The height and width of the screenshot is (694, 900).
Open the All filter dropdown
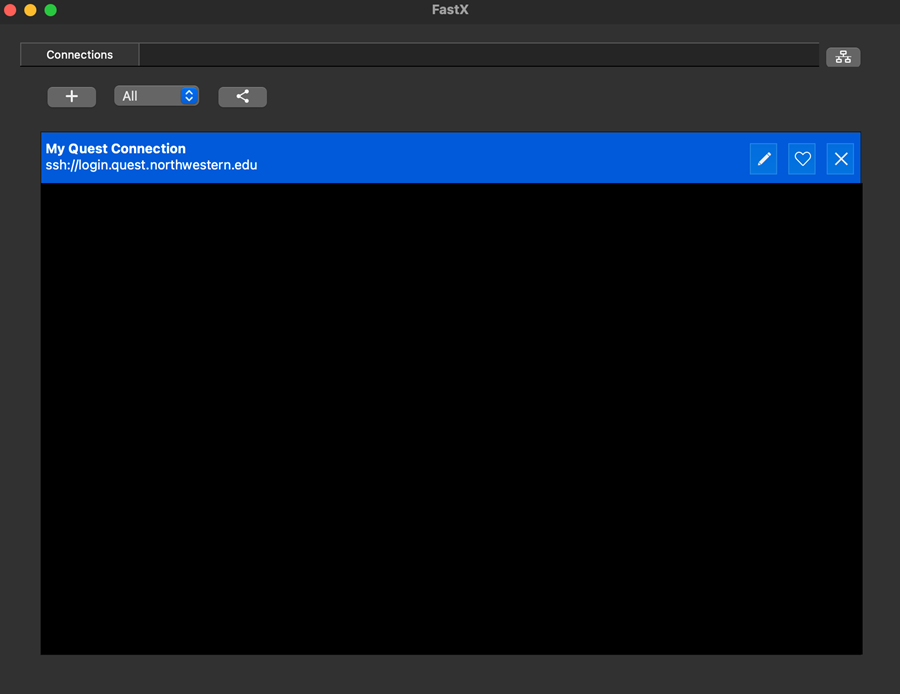pyautogui.click(x=148, y=96)
